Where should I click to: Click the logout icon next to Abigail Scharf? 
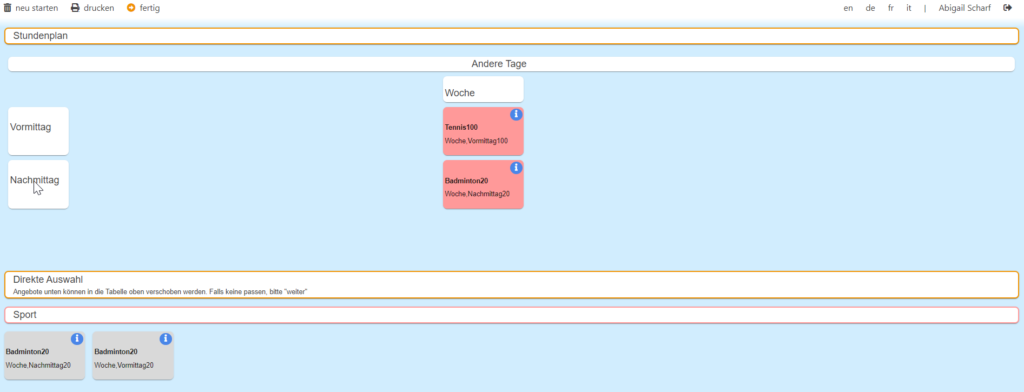click(x=1008, y=8)
